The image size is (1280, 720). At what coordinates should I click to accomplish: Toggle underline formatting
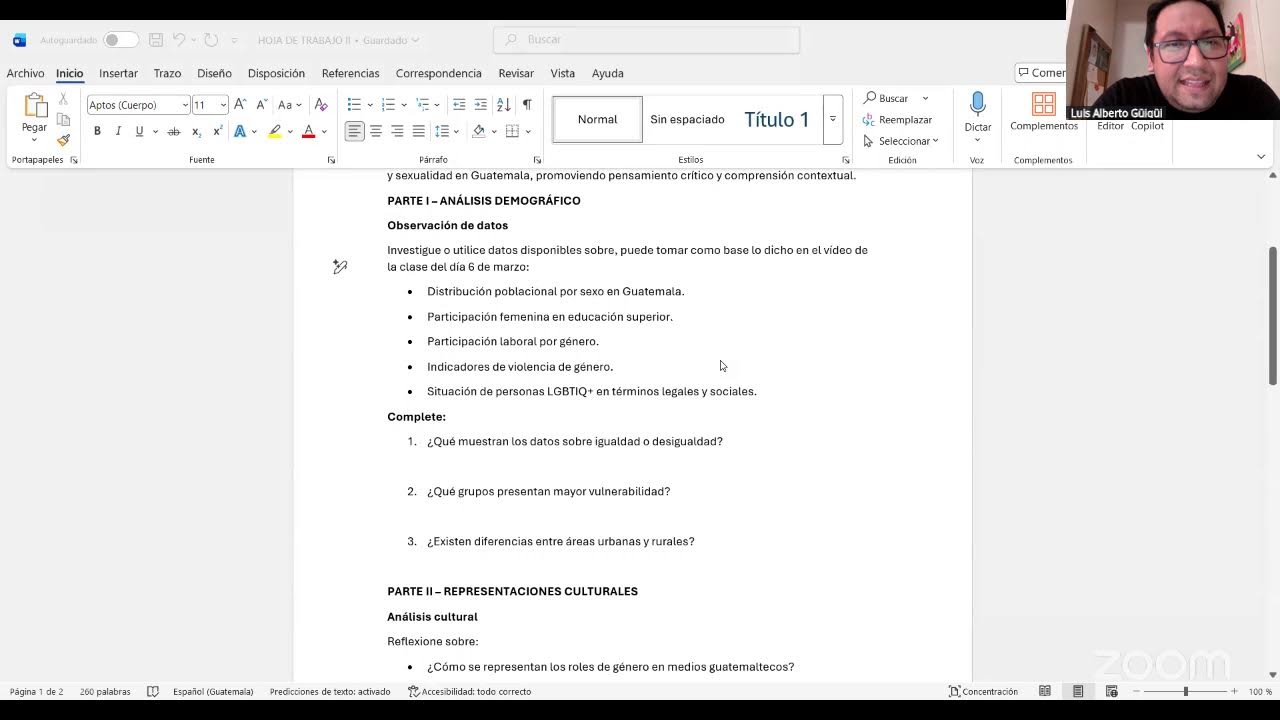139,132
